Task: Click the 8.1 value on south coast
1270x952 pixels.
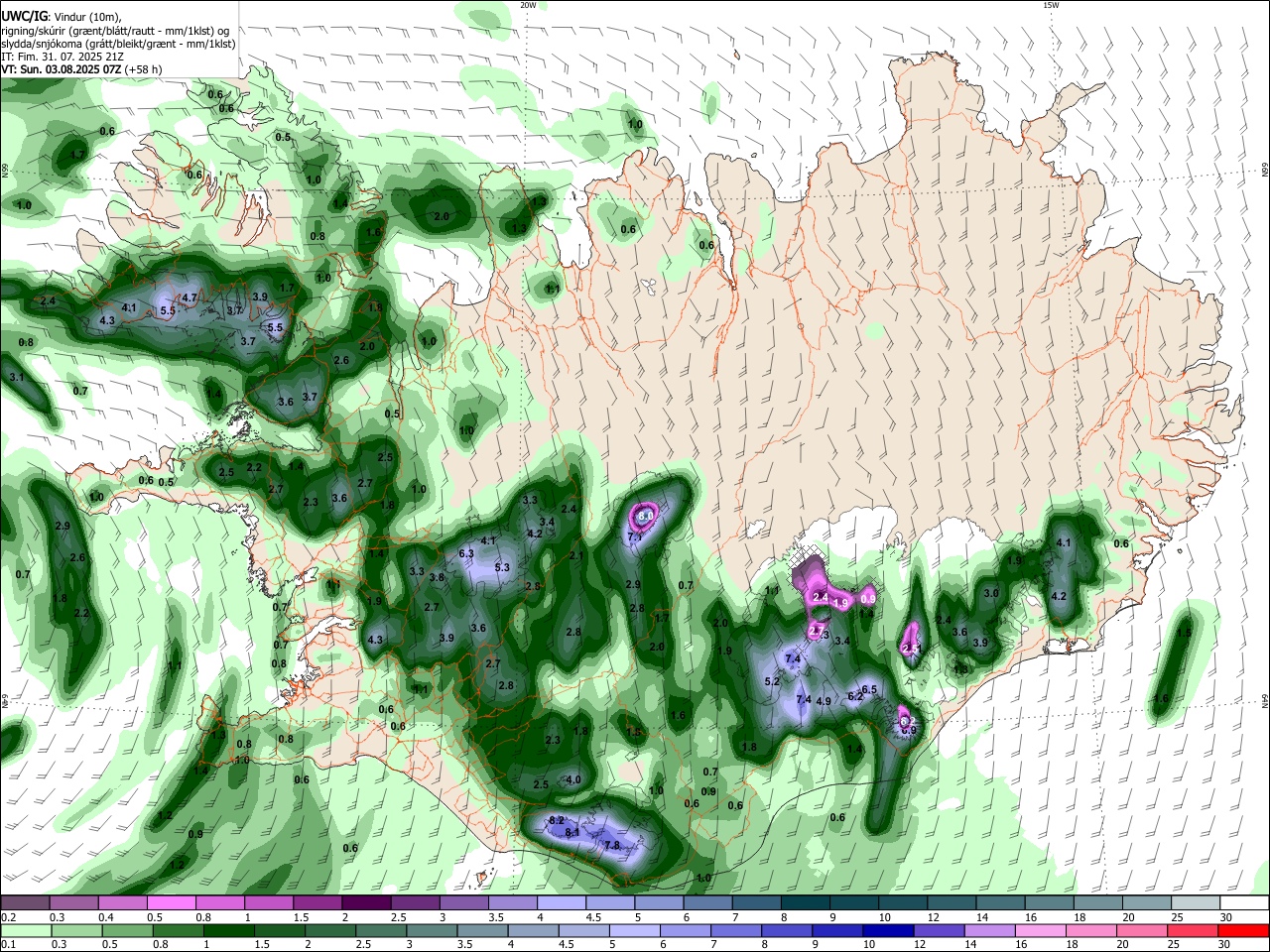Action: 572,833
